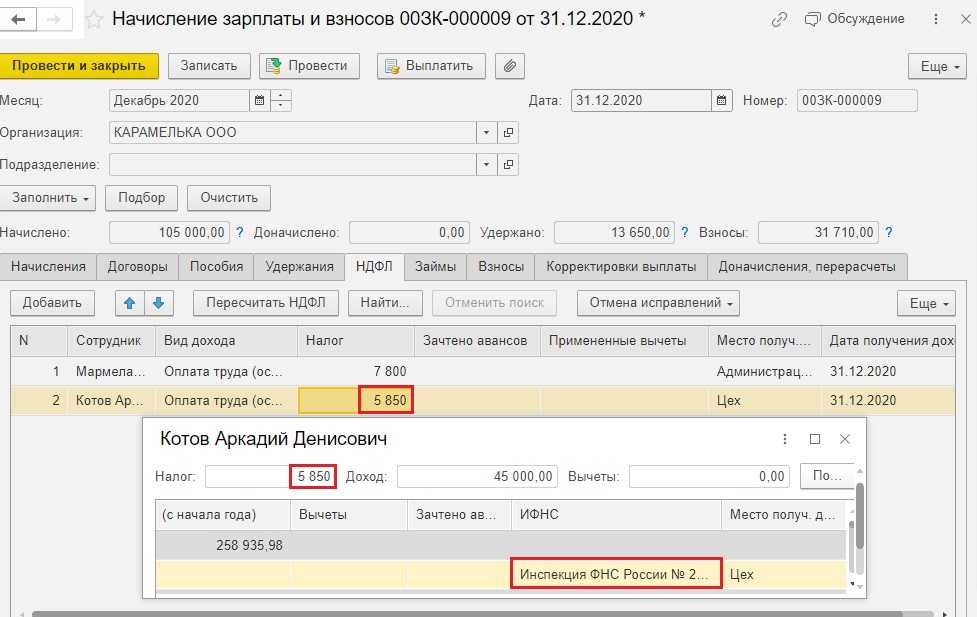Open the Подразделение record card
The image size is (977, 617).
click(508, 165)
